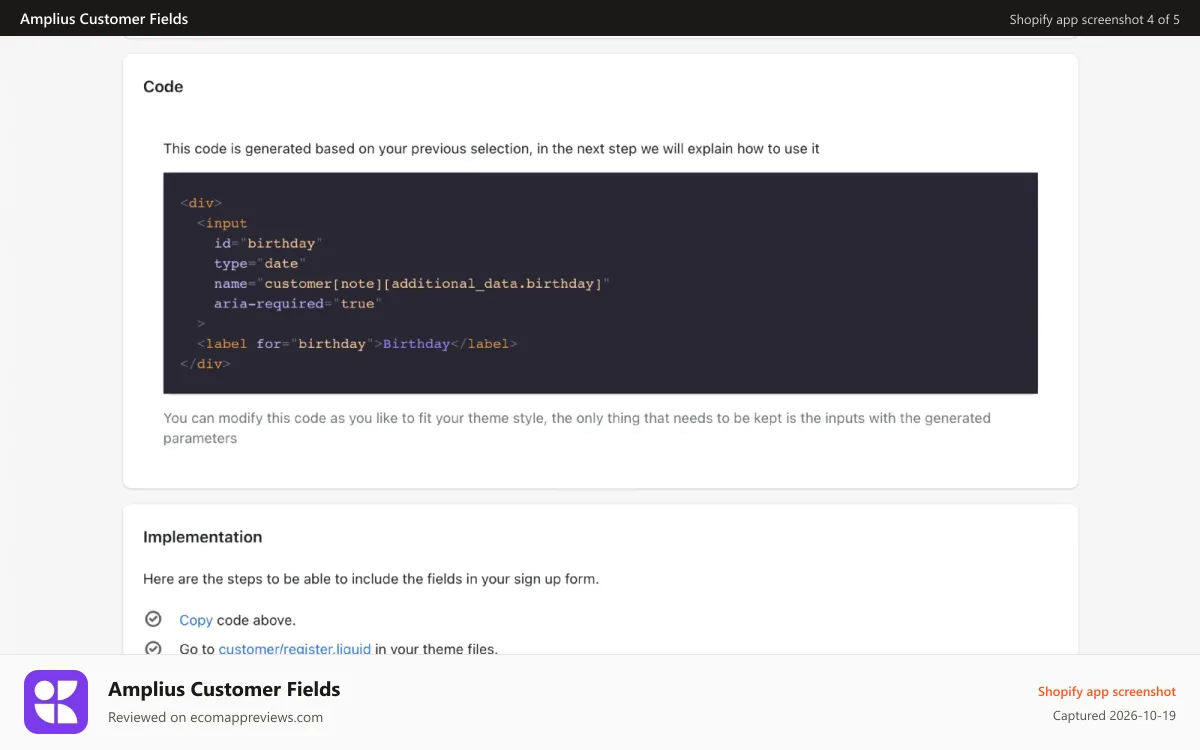Click the closing </div> tag line
The width and height of the screenshot is (1200, 750).
[x=205, y=363]
